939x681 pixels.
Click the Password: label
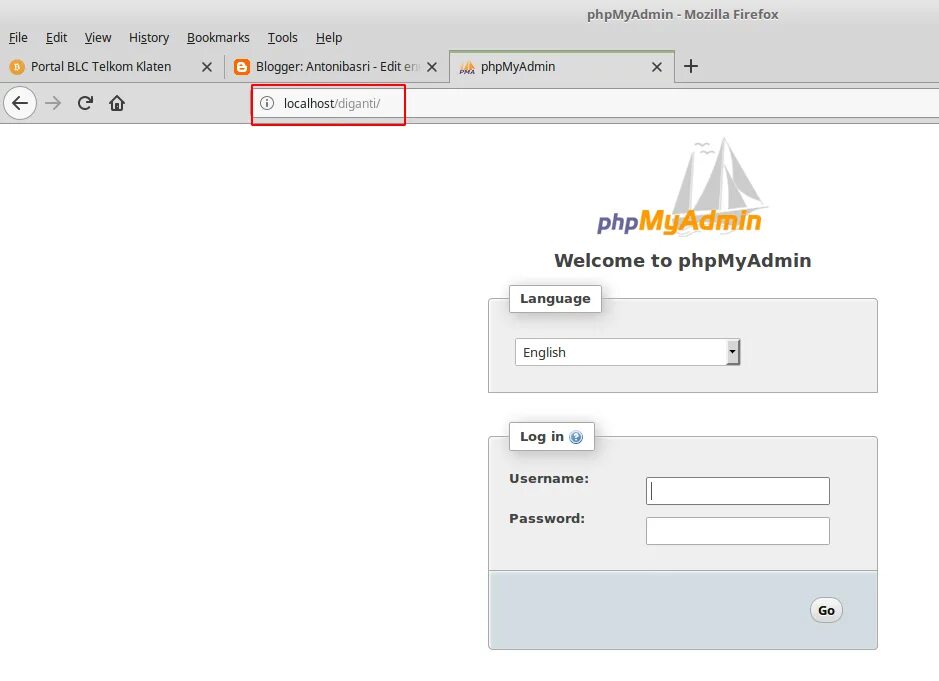pyautogui.click(x=547, y=519)
